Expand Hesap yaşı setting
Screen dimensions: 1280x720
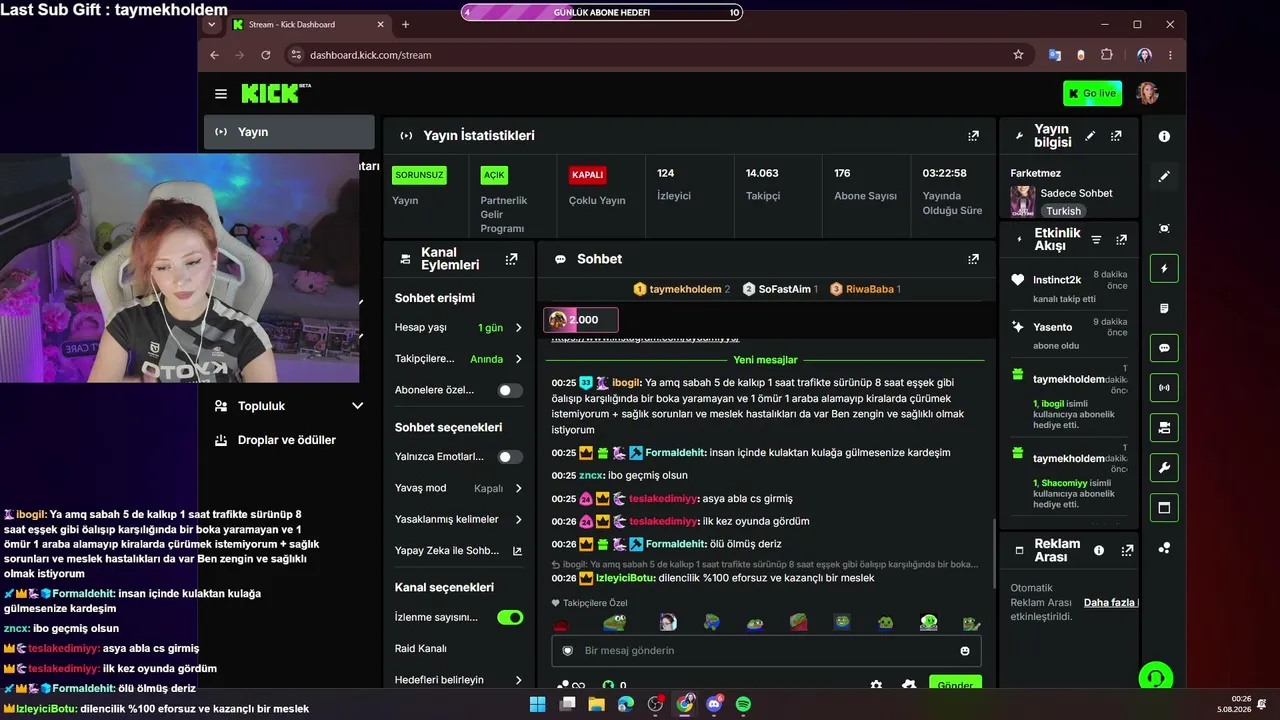pyautogui.click(x=459, y=328)
